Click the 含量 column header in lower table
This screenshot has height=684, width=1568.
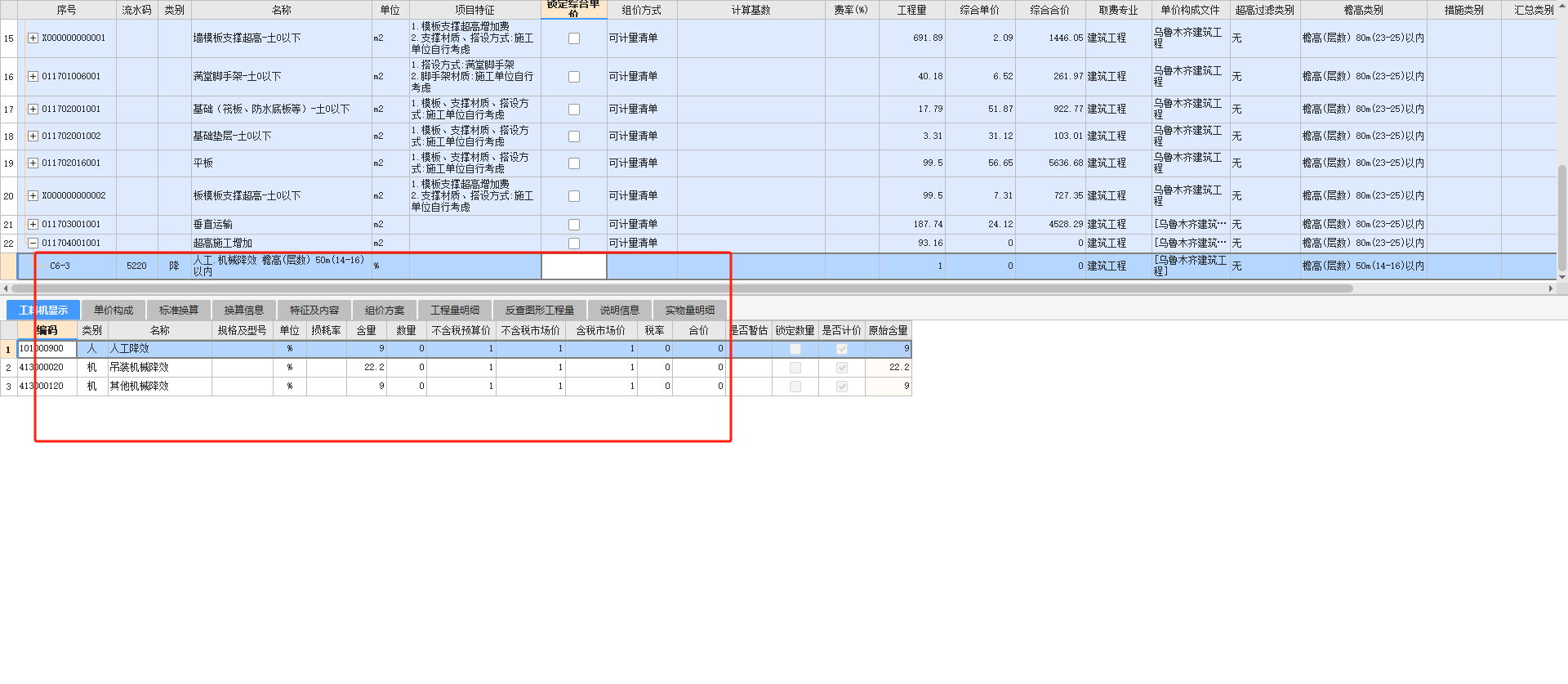click(367, 330)
